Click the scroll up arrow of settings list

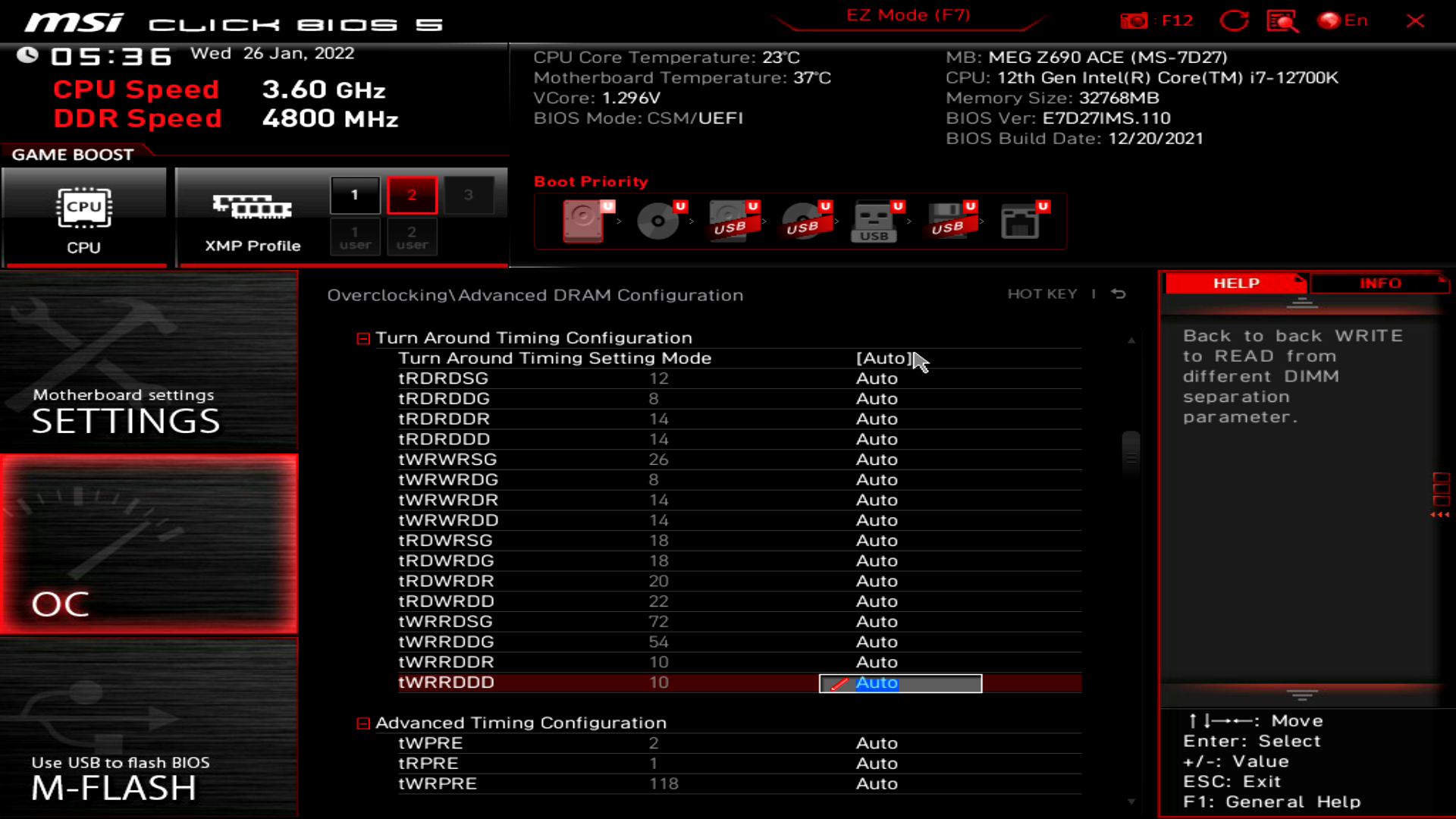pyautogui.click(x=1131, y=340)
